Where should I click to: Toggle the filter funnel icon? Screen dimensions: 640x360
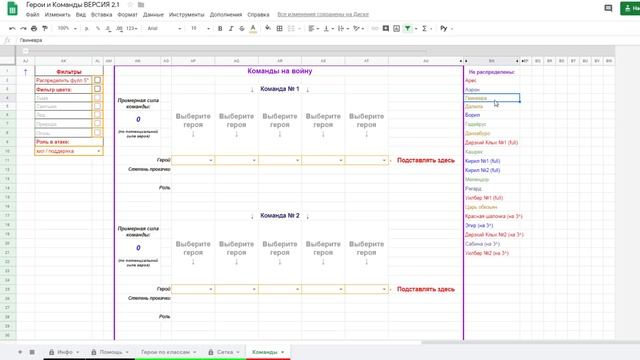[407, 29]
